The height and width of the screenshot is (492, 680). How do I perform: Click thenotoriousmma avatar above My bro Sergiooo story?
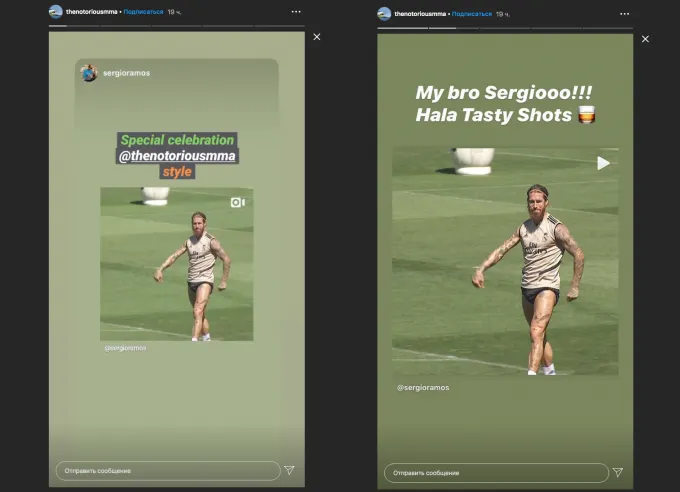[x=384, y=13]
